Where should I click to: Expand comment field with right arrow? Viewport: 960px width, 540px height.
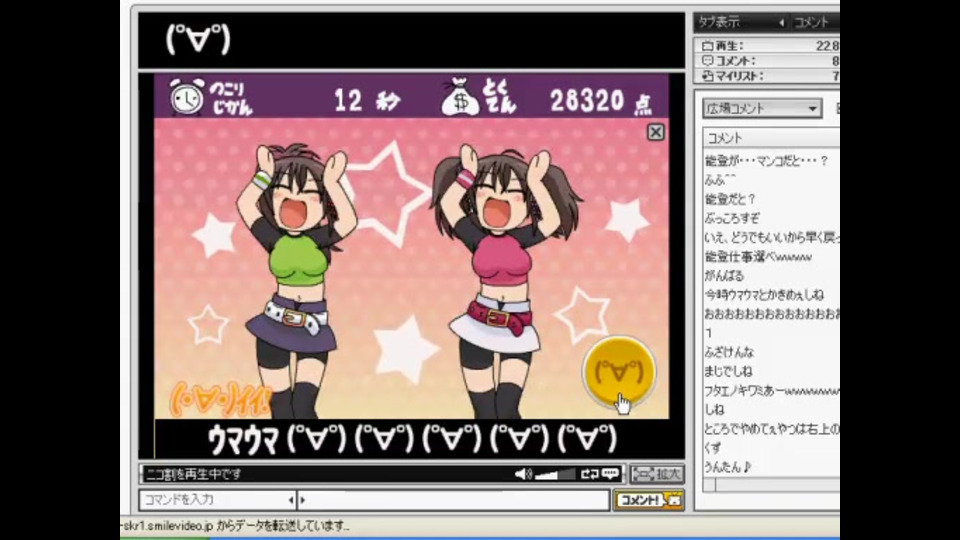pos(302,500)
